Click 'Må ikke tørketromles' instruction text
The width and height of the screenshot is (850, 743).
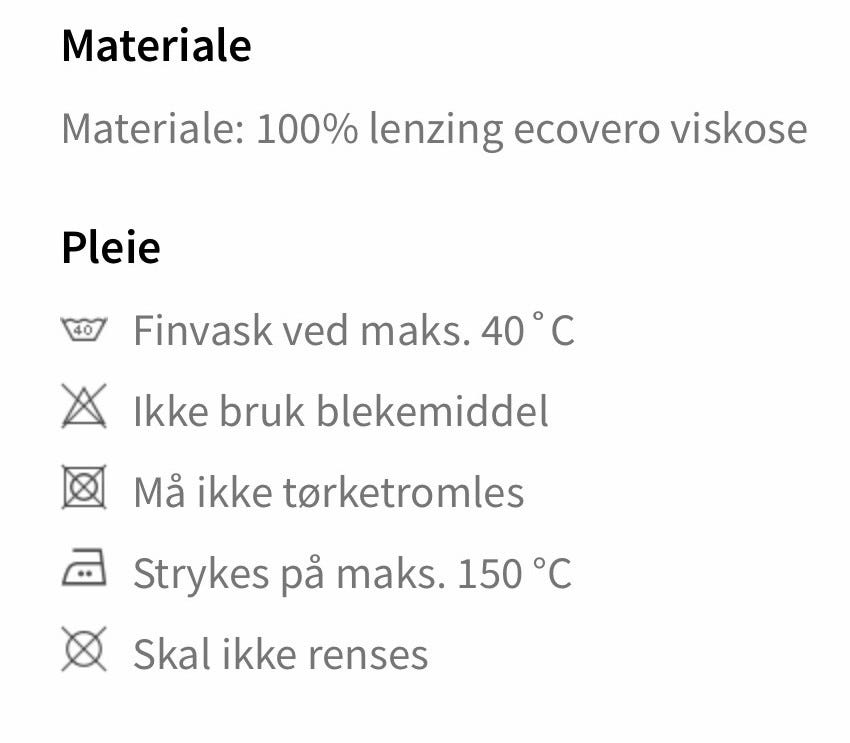pyautogui.click(x=328, y=491)
